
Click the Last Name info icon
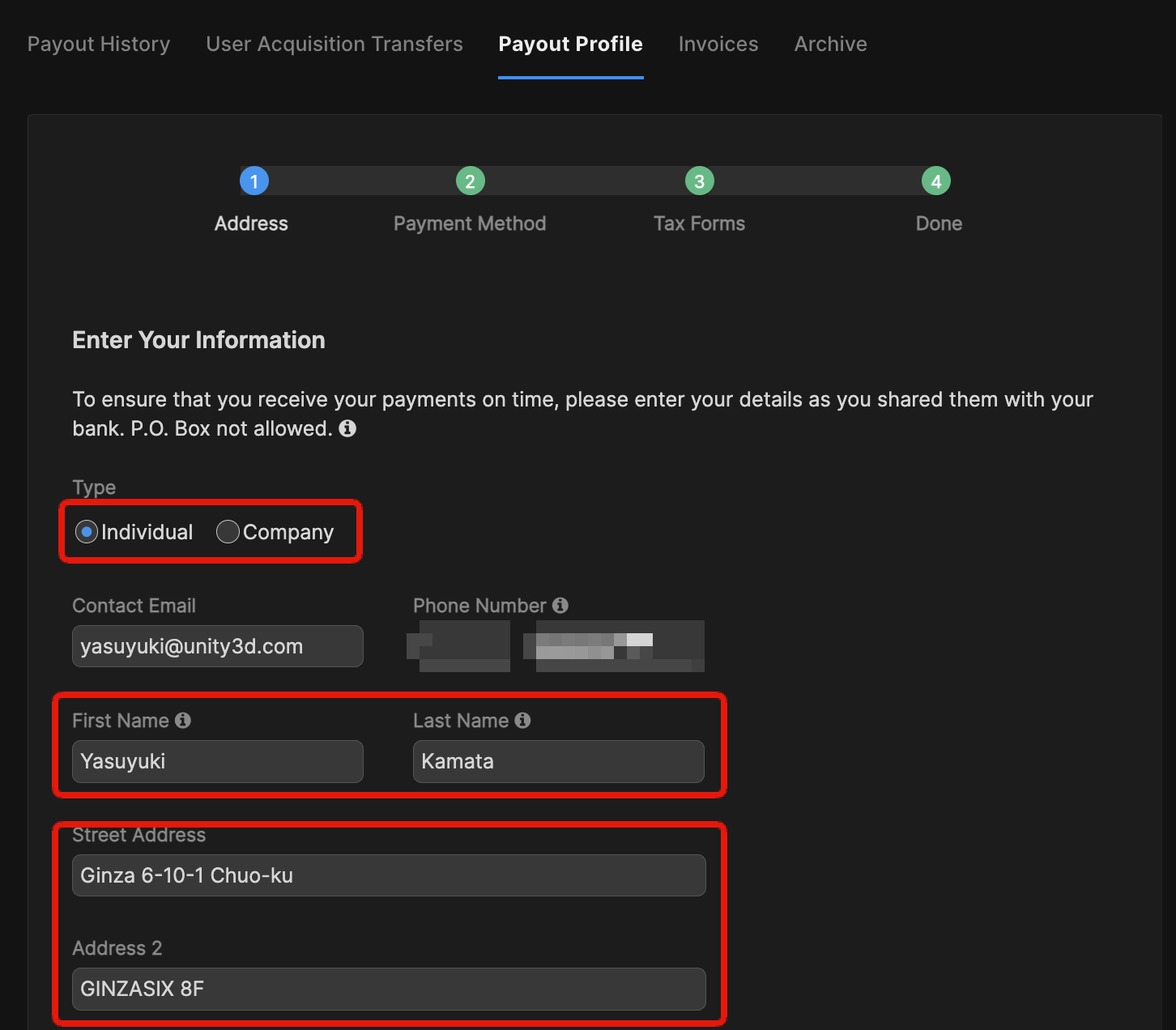click(x=523, y=721)
